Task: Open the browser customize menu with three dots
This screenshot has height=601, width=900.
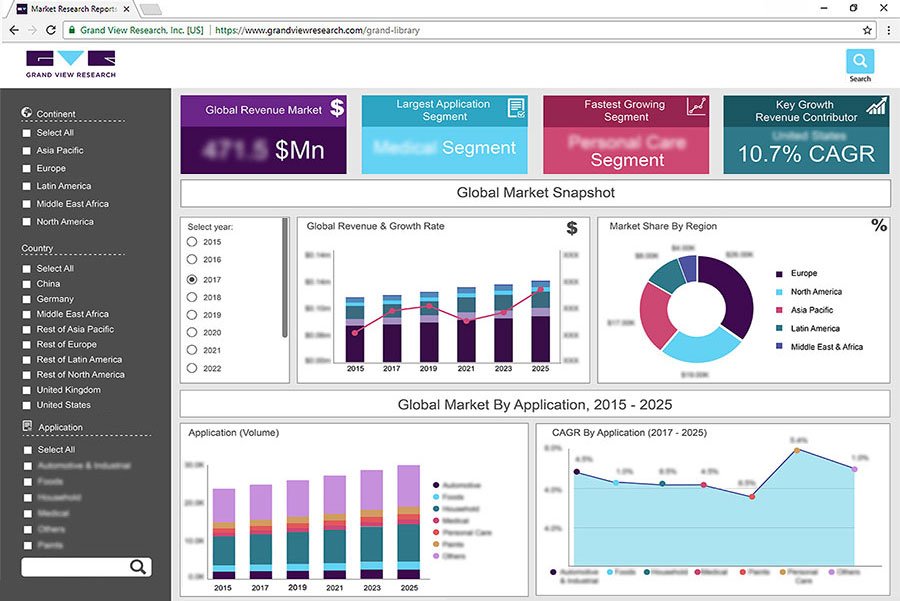Action: tap(889, 30)
